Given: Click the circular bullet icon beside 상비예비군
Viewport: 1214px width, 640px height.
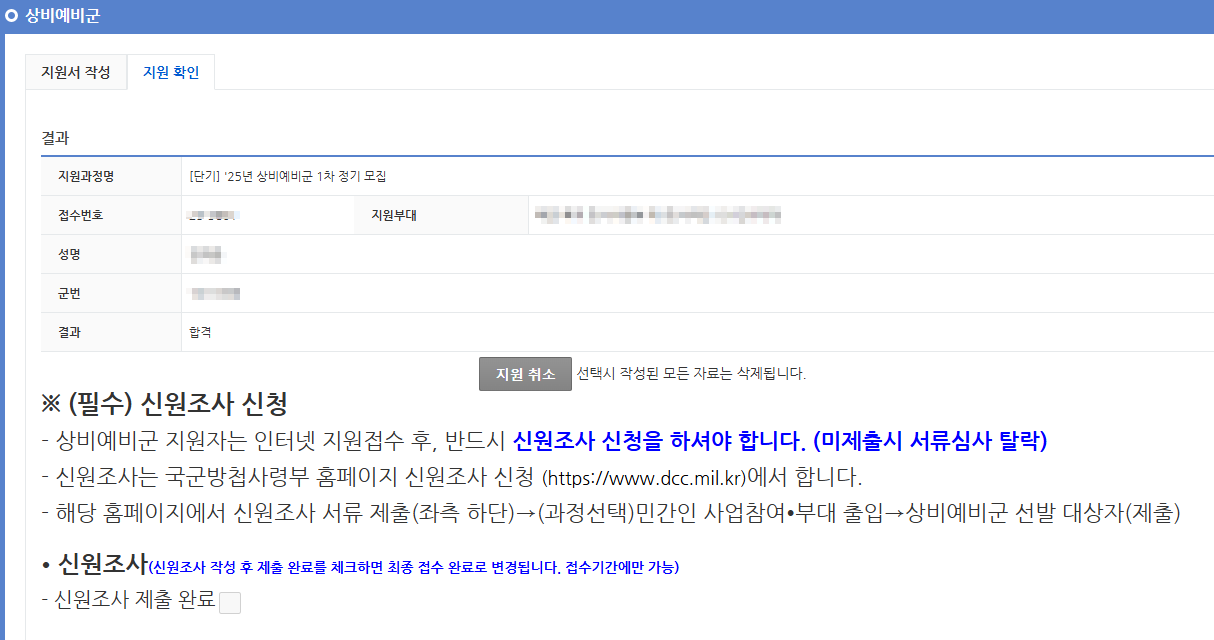Looking at the screenshot, I should pos(11,14).
